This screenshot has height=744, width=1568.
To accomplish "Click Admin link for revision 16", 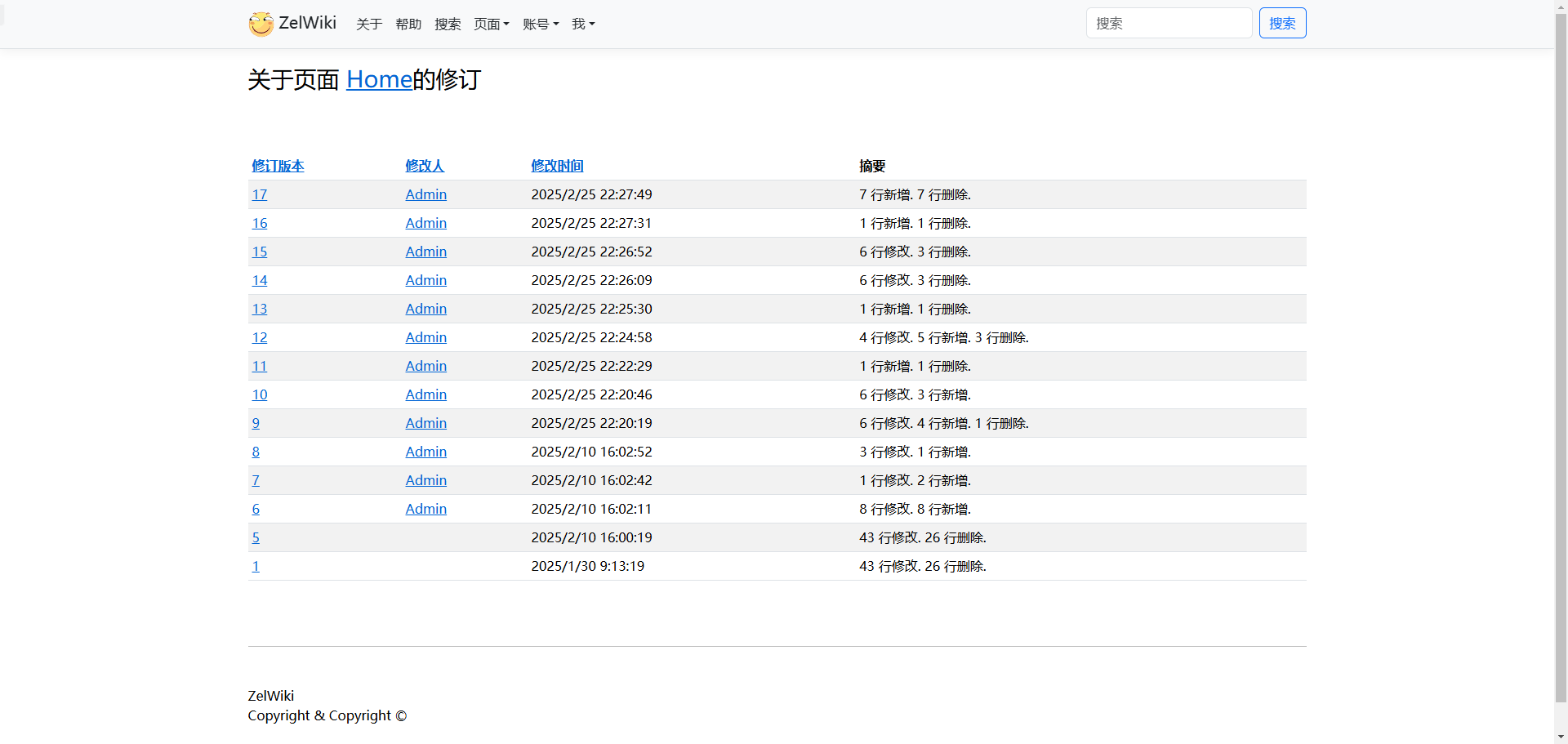I will click(x=425, y=223).
